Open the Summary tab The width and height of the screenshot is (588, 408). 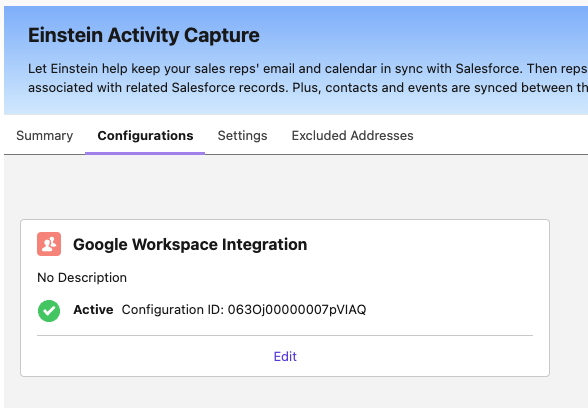coord(45,135)
